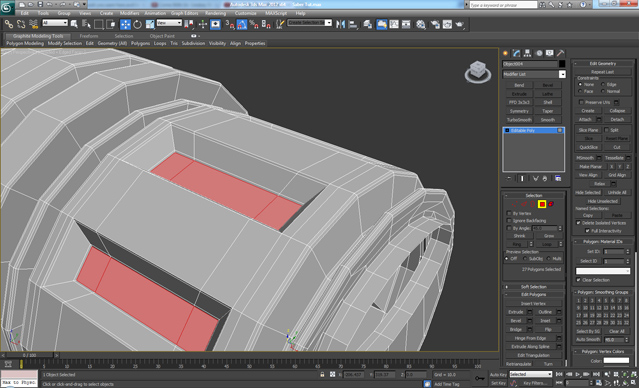Click the Hide Unselected button
Image resolution: width=639 pixels, height=388 pixels.
click(603, 201)
